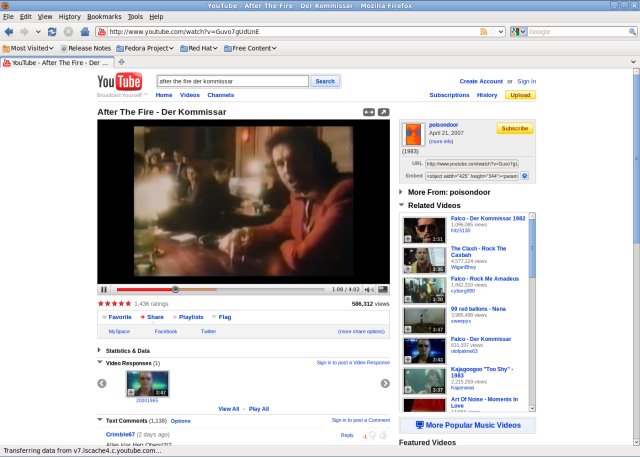Image resolution: width=640 pixels, height=457 pixels.
Task: Click the YouTube logo
Action: [120, 82]
